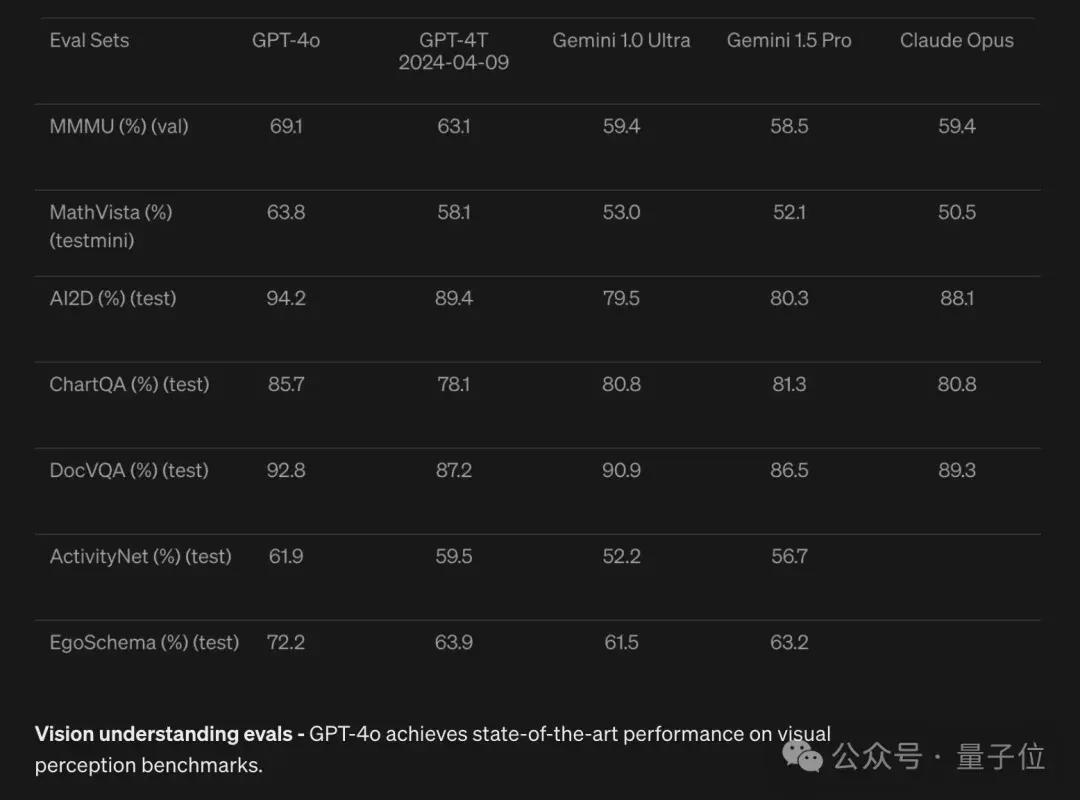Click the AI2D (%) (test) row label
Screen dimensions: 1080x800
tap(113, 298)
